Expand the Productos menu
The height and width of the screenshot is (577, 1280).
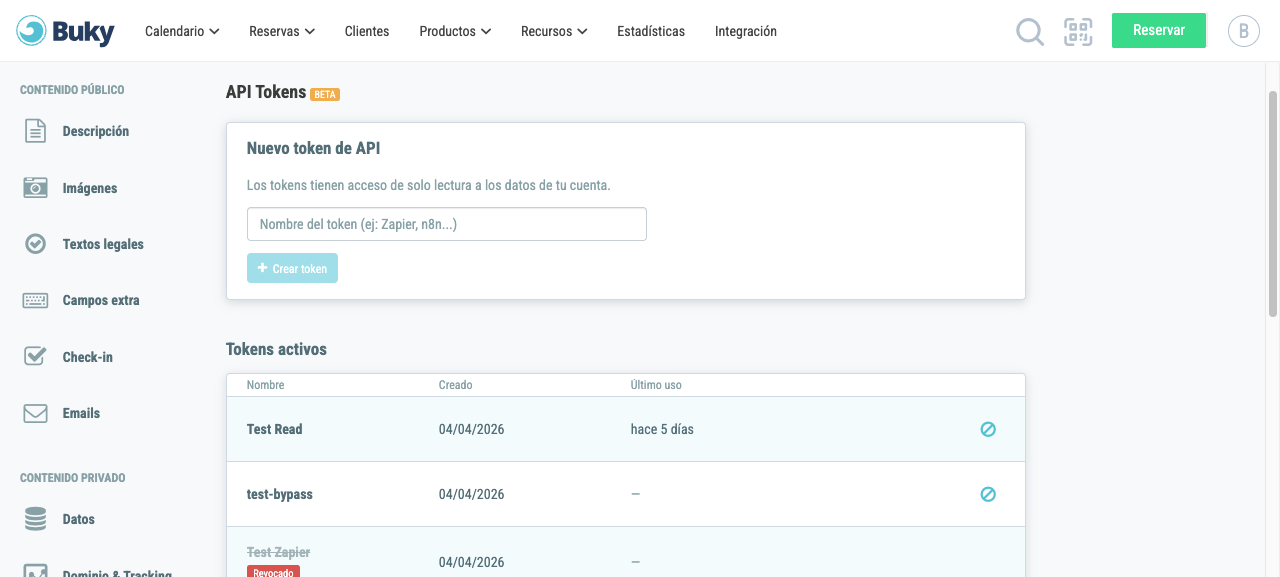click(x=455, y=31)
